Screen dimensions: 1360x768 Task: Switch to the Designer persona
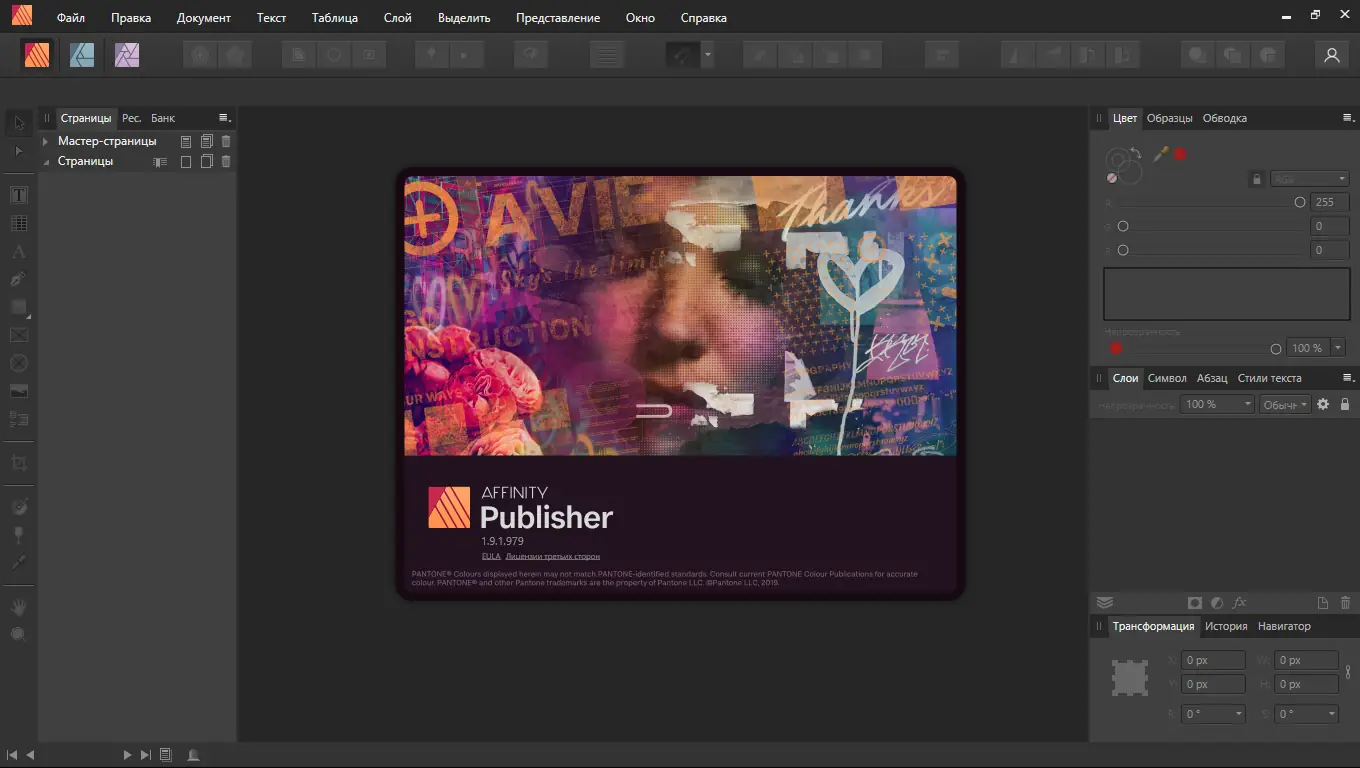point(82,55)
